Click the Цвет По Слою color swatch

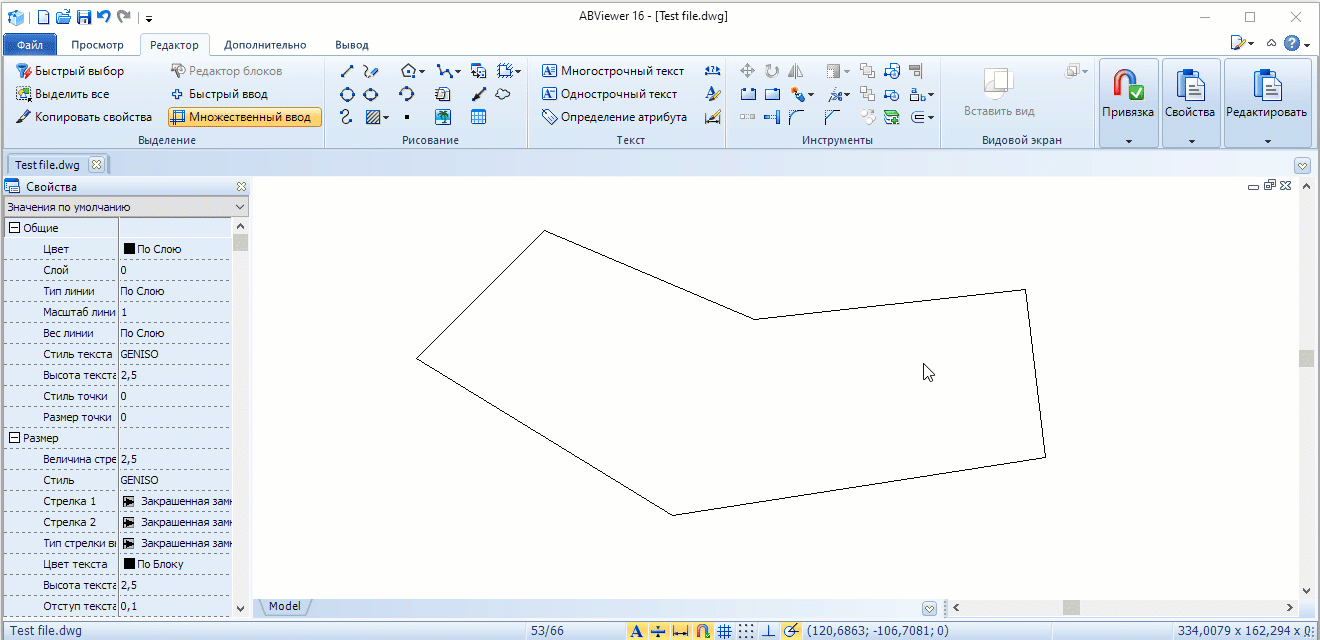[129, 249]
